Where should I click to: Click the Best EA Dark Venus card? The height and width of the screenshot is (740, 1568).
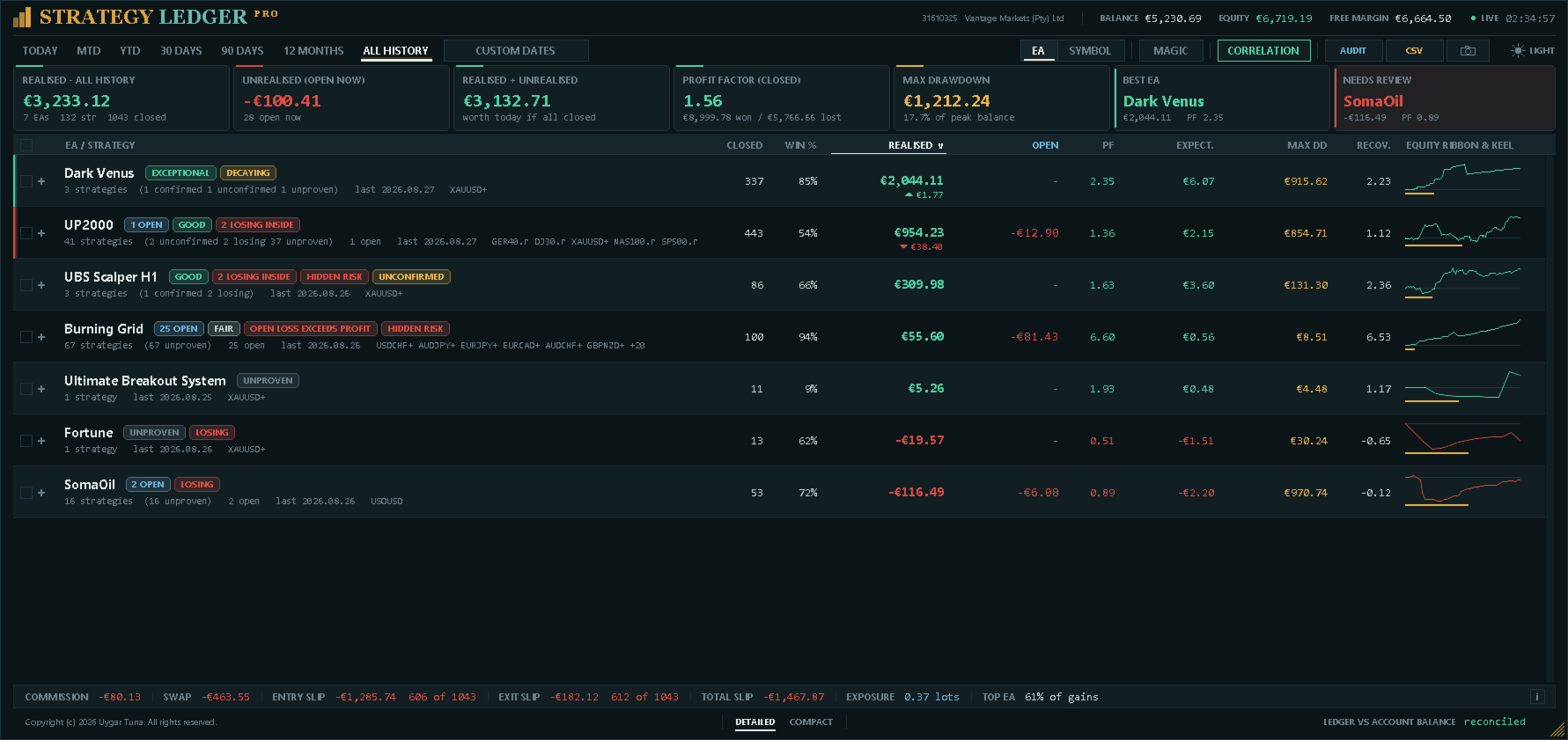coord(1221,99)
